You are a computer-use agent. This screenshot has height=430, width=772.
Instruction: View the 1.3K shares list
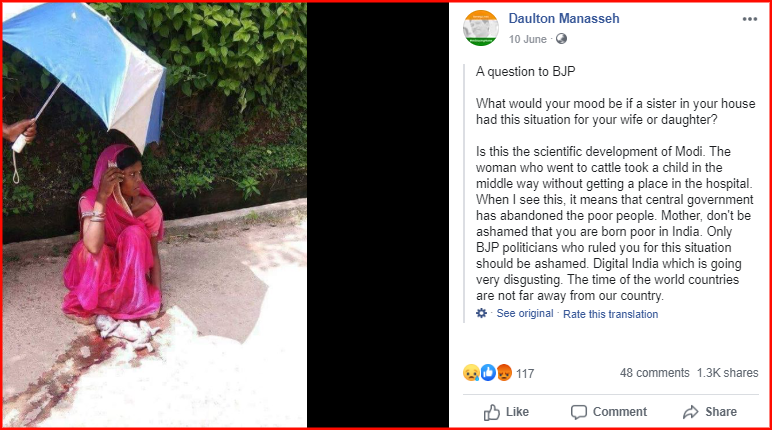point(727,373)
